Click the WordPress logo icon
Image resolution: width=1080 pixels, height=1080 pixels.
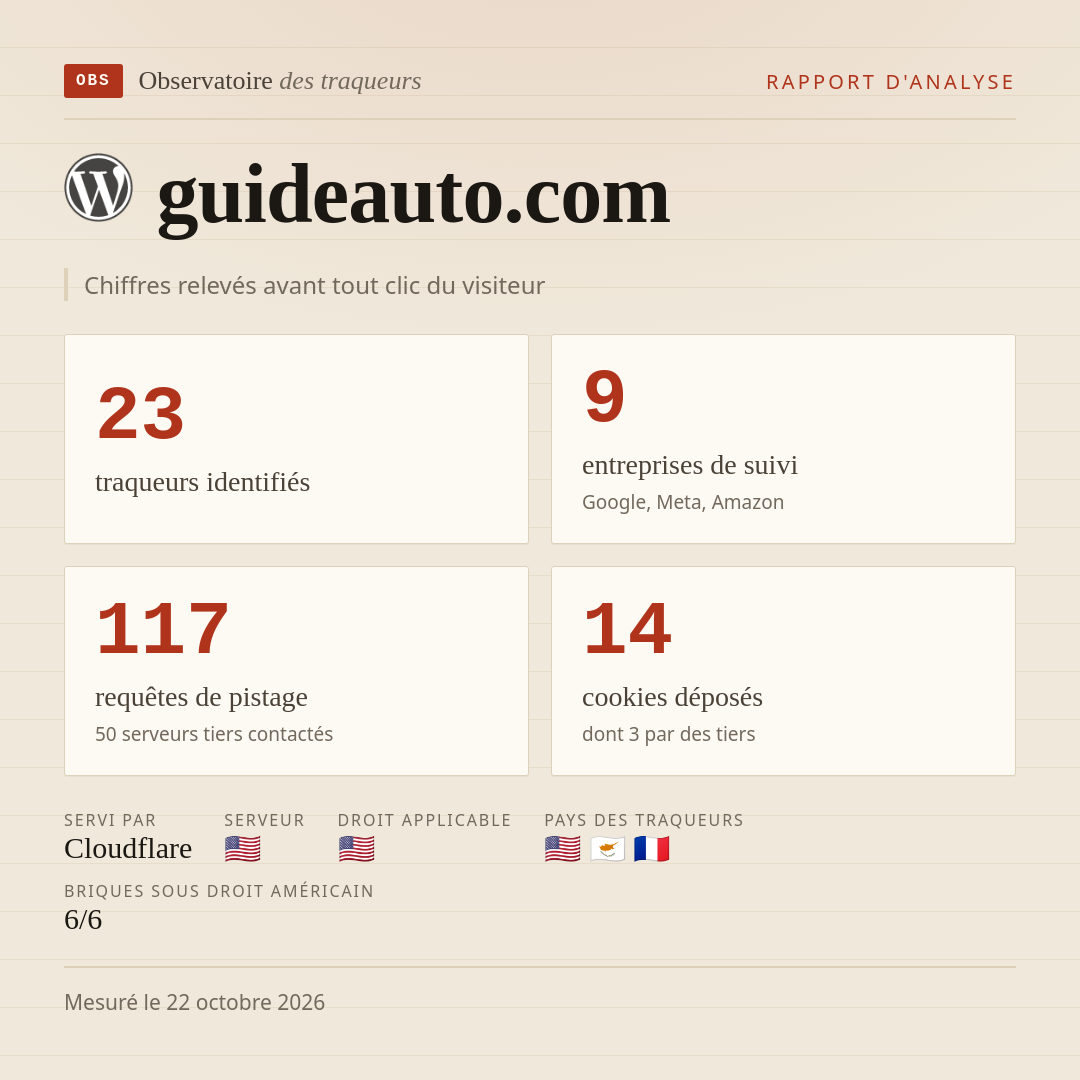(x=98, y=187)
